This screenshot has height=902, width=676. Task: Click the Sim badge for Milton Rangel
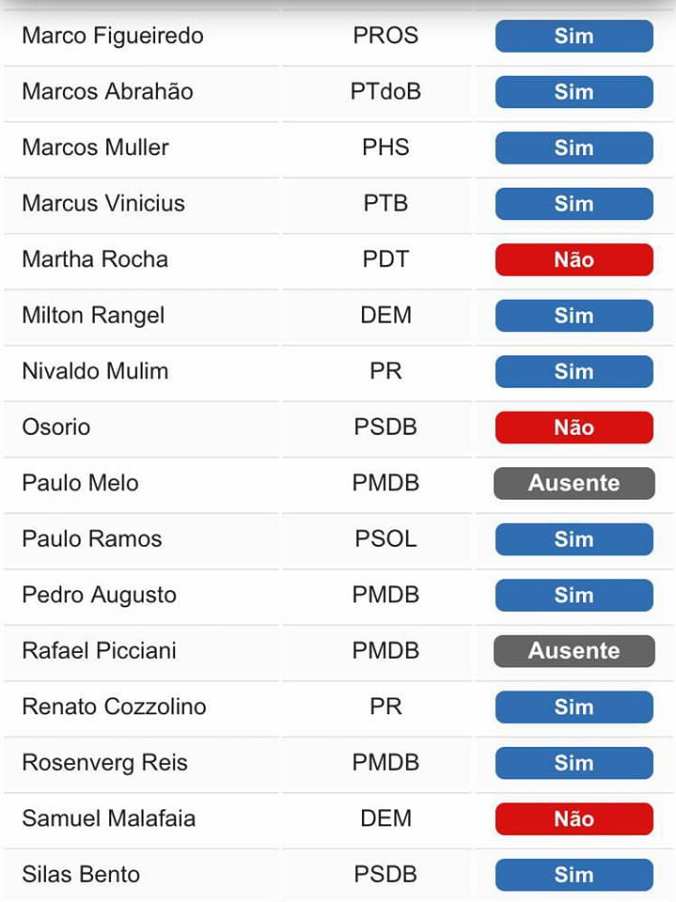point(573,316)
